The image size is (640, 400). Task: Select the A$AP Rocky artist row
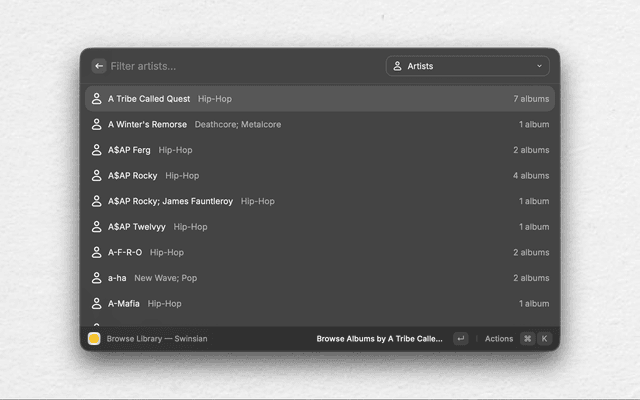click(320, 176)
